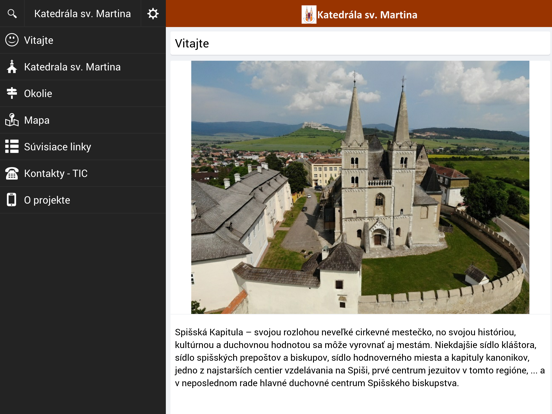The width and height of the screenshot is (552, 414).
Task: Click the list icon for Súvisiace linky
Action: click(x=12, y=146)
